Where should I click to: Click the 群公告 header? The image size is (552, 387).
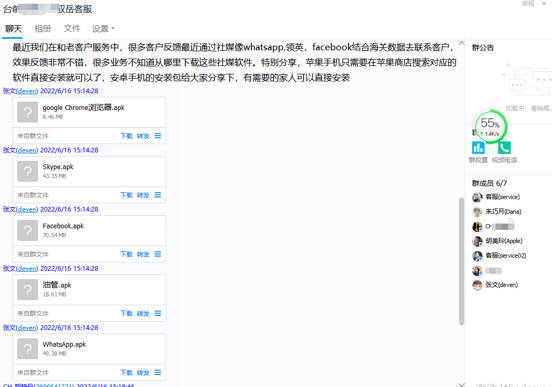pyautogui.click(x=483, y=48)
